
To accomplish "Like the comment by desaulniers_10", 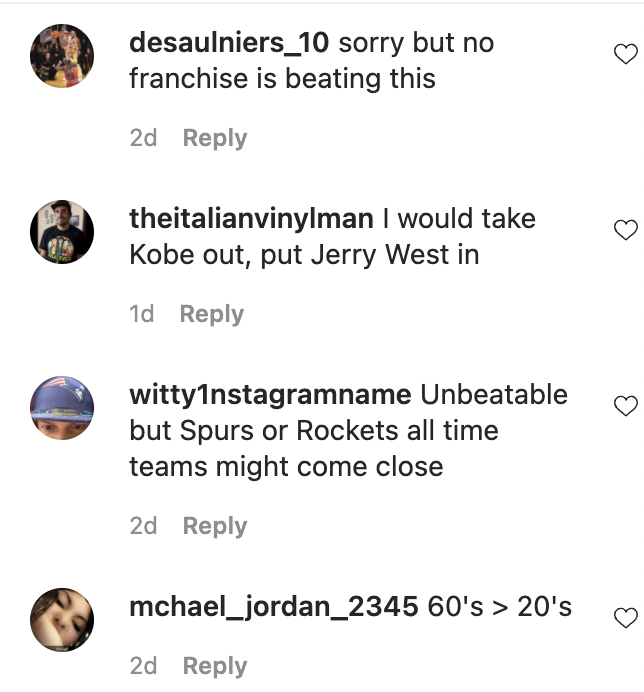I will (x=625, y=53).
